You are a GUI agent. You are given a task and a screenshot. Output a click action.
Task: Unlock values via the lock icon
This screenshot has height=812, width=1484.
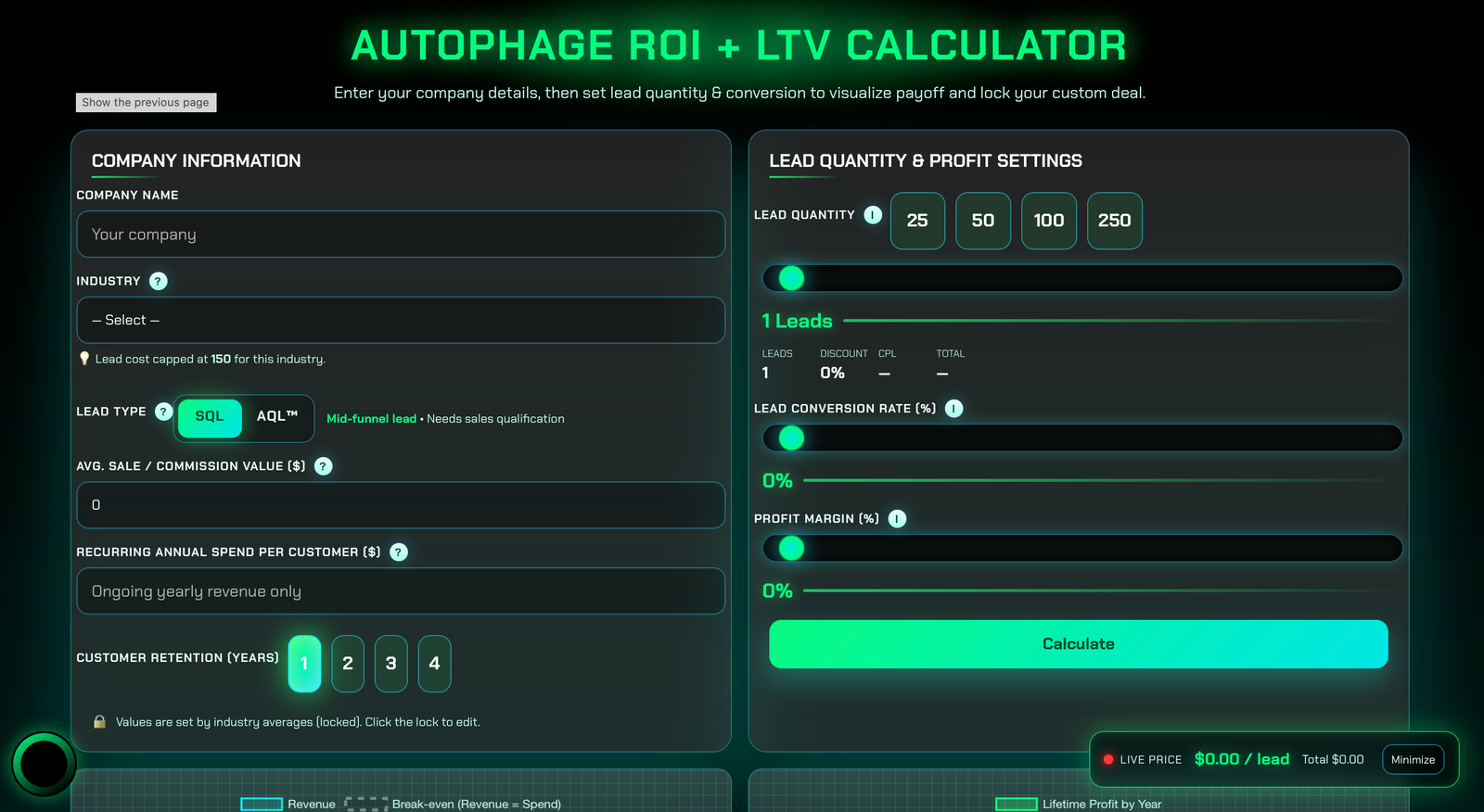point(99,722)
